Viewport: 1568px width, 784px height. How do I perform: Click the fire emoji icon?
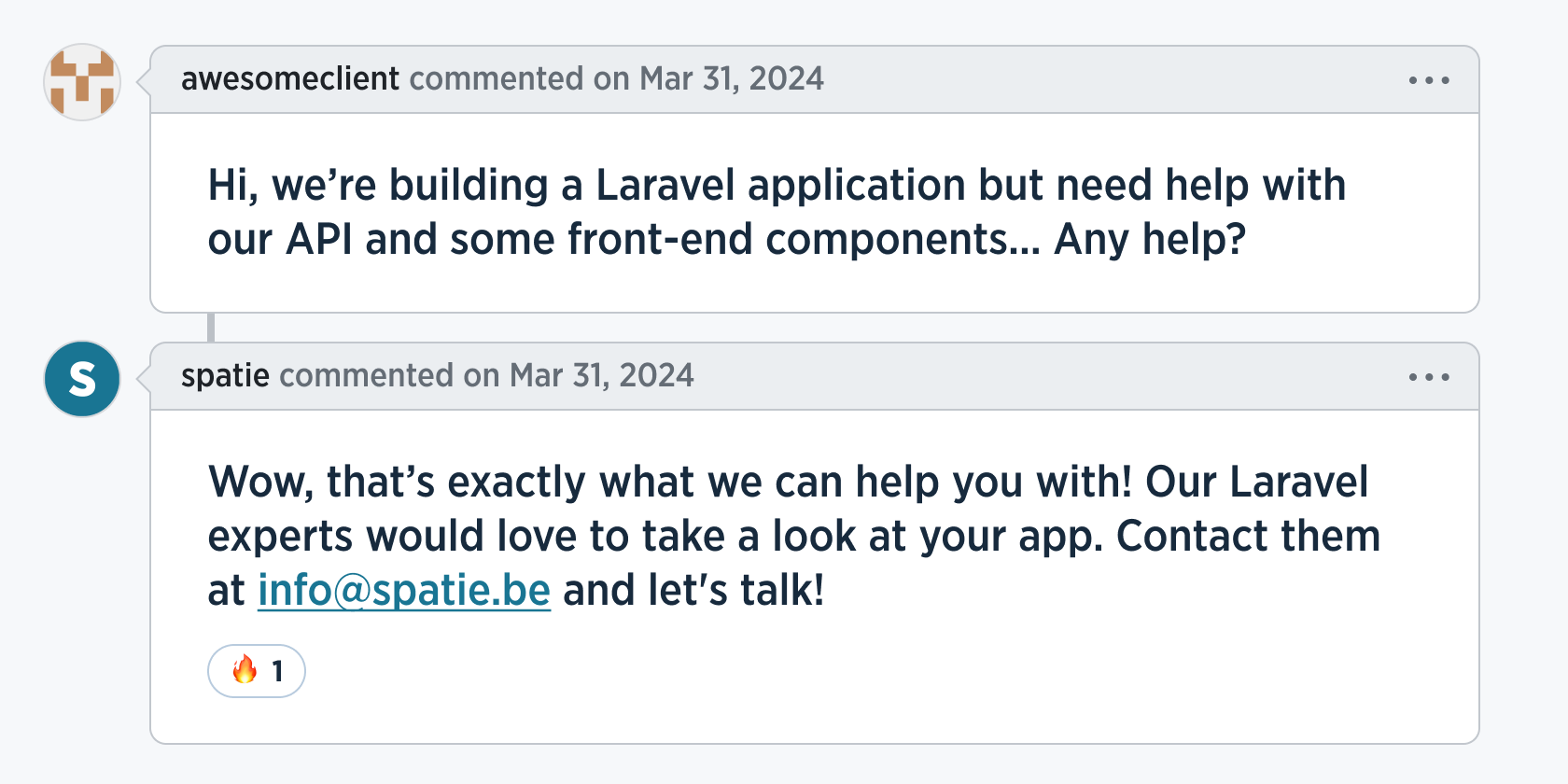[245, 670]
